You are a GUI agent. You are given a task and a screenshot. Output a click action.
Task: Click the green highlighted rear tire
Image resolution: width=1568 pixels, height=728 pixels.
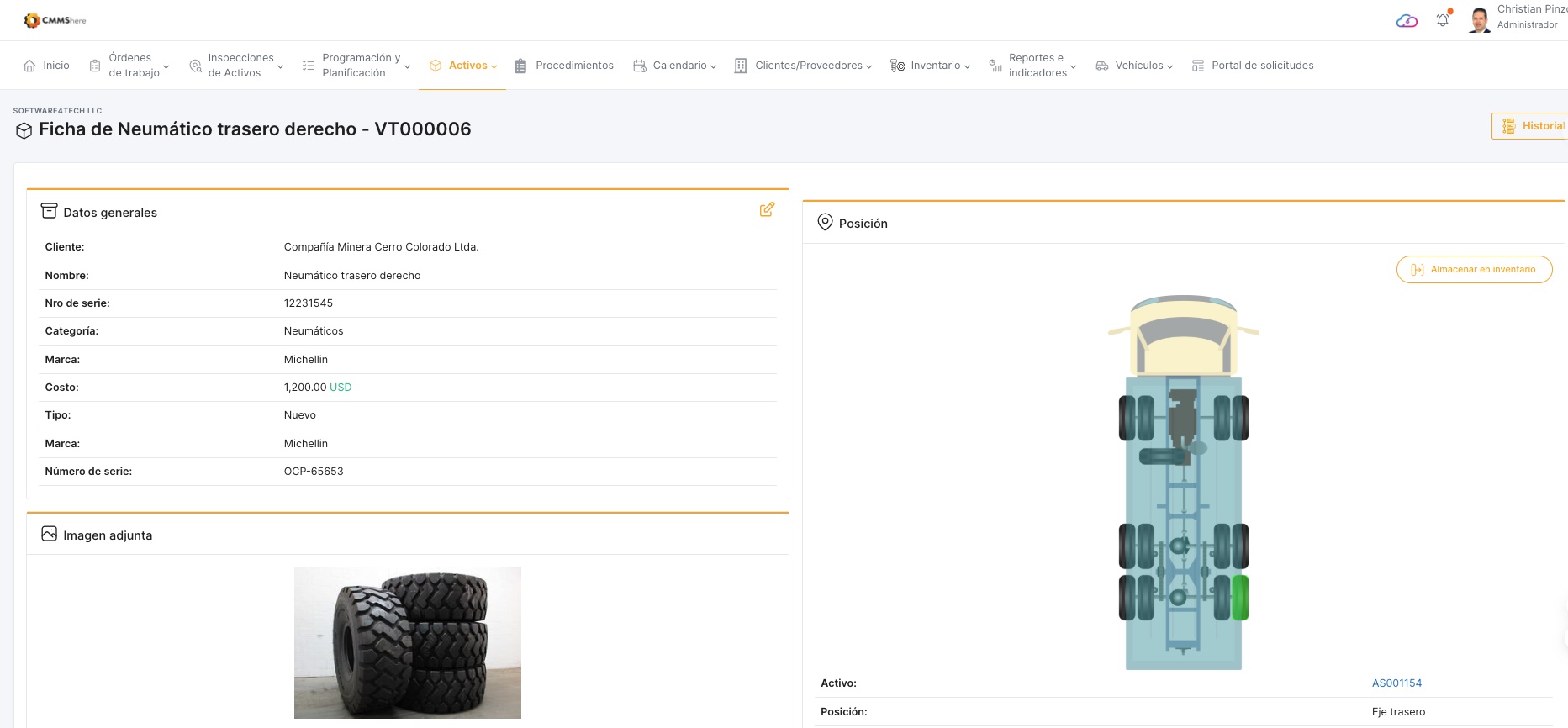[1240, 598]
